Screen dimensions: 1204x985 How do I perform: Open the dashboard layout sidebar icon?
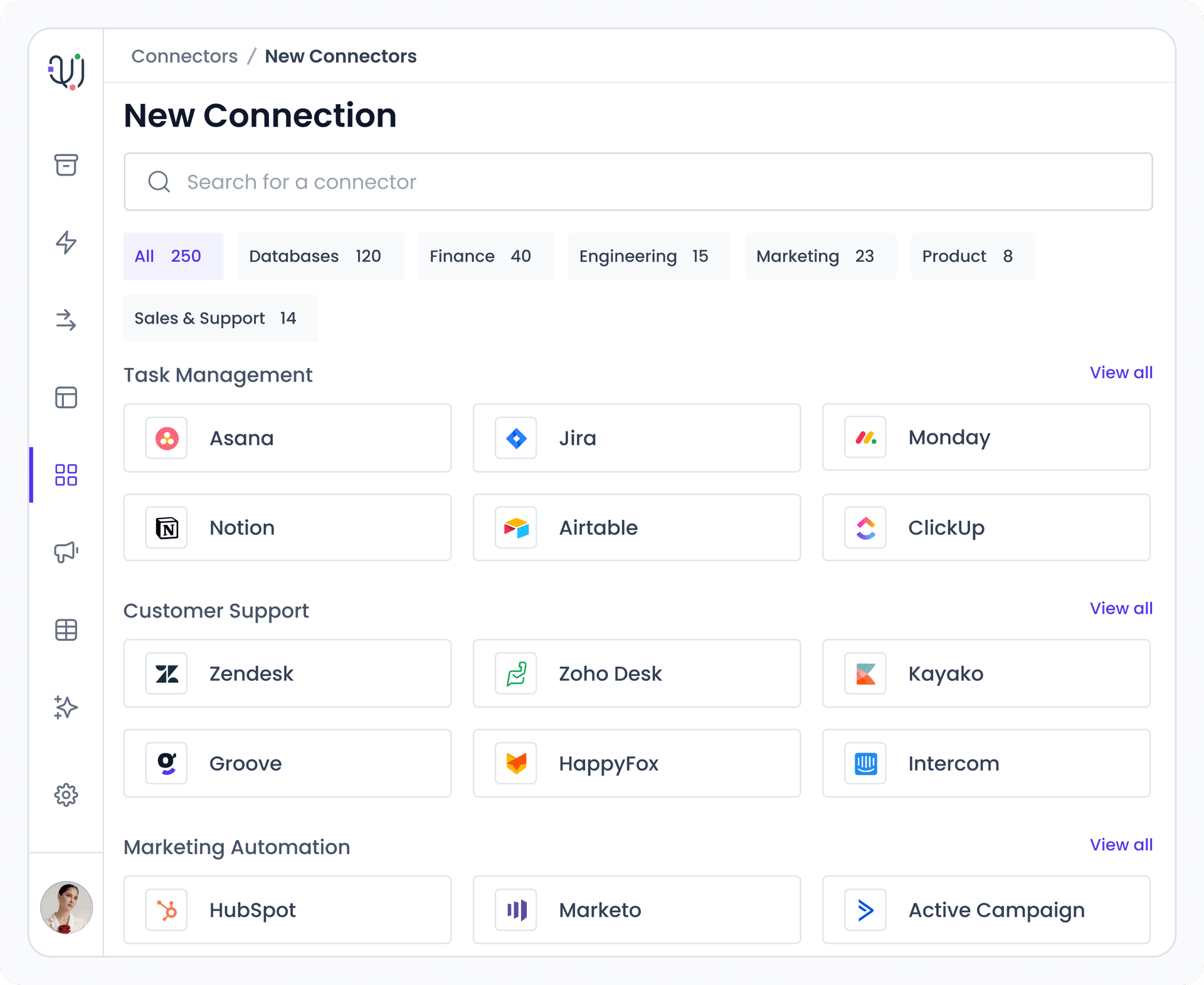66,398
